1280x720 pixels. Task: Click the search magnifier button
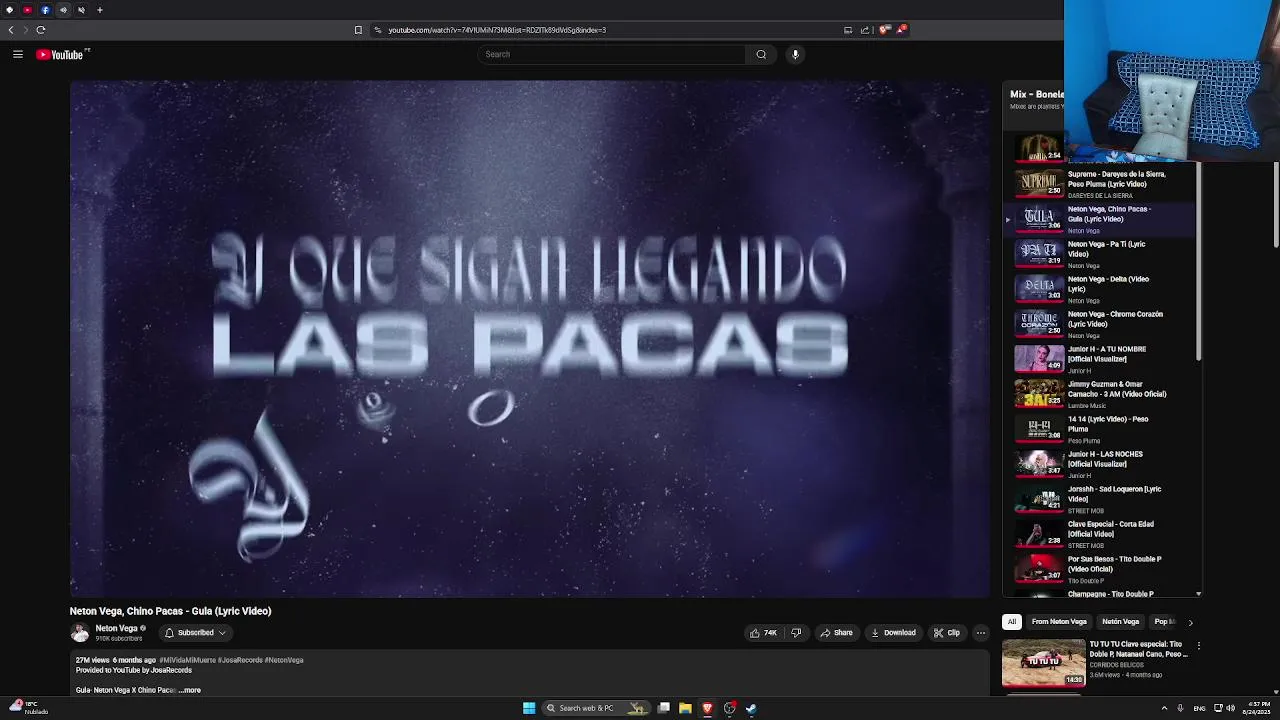click(761, 55)
